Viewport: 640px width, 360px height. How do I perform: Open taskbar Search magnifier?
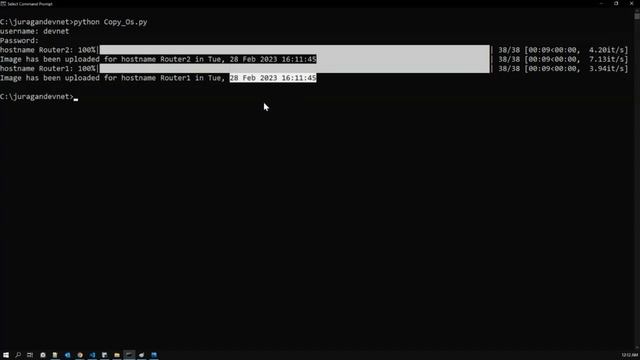[x=18, y=355]
